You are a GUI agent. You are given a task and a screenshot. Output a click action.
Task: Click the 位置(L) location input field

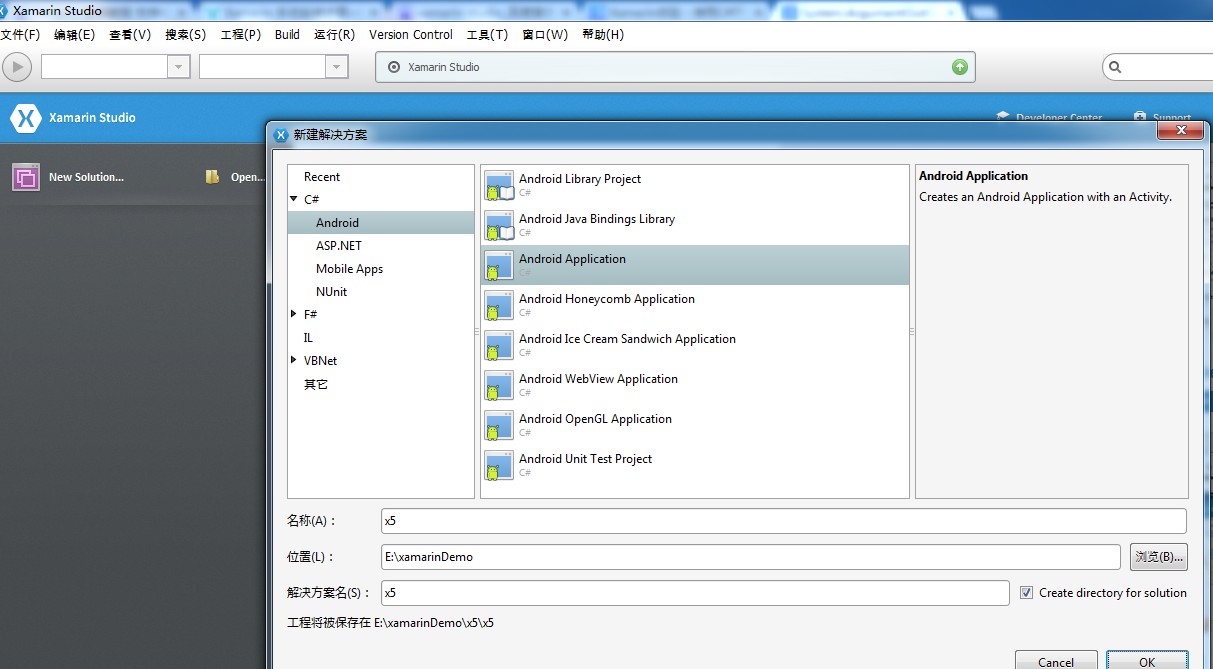tap(751, 557)
